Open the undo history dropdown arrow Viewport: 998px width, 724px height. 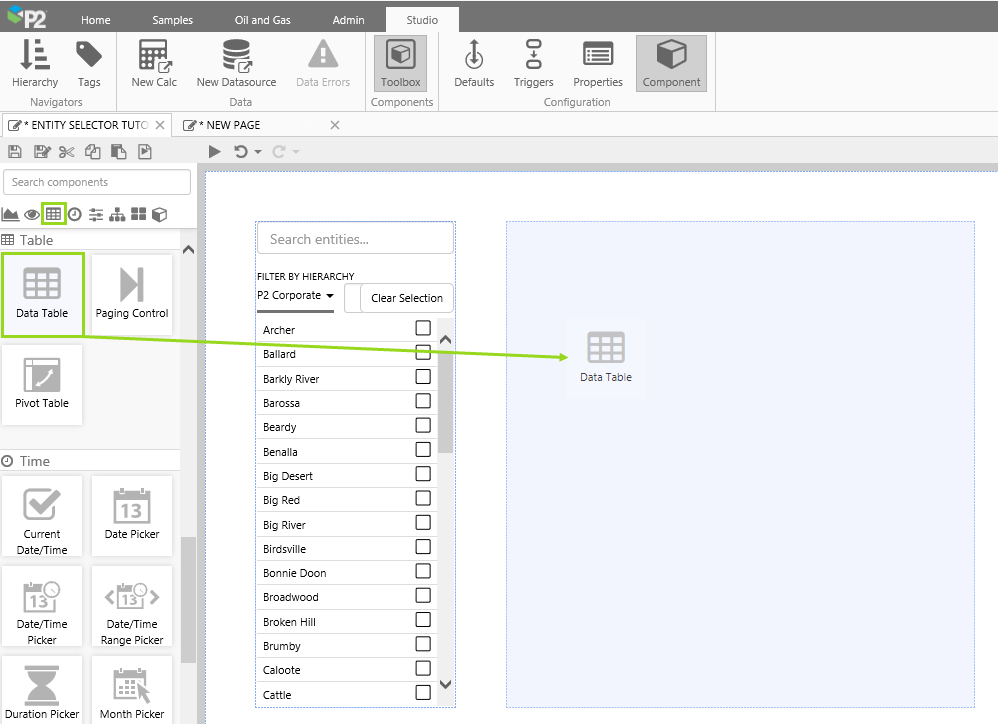click(257, 152)
